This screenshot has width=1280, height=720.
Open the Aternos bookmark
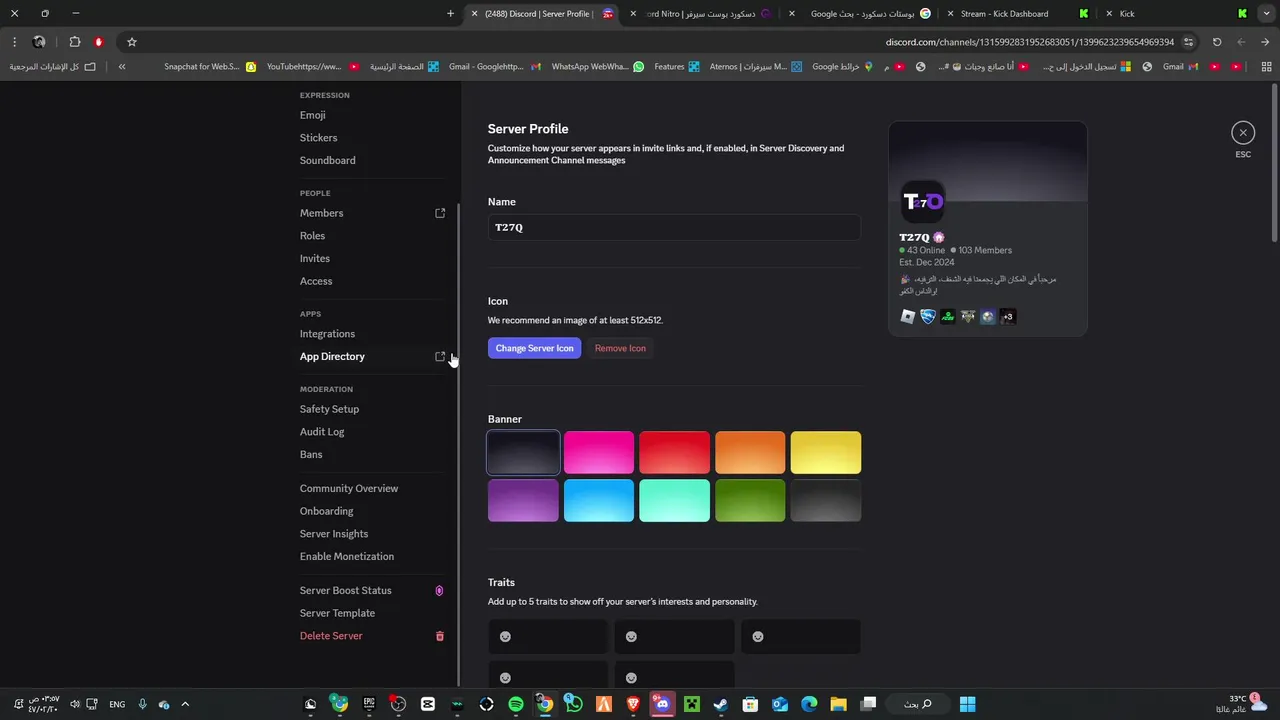(754, 67)
